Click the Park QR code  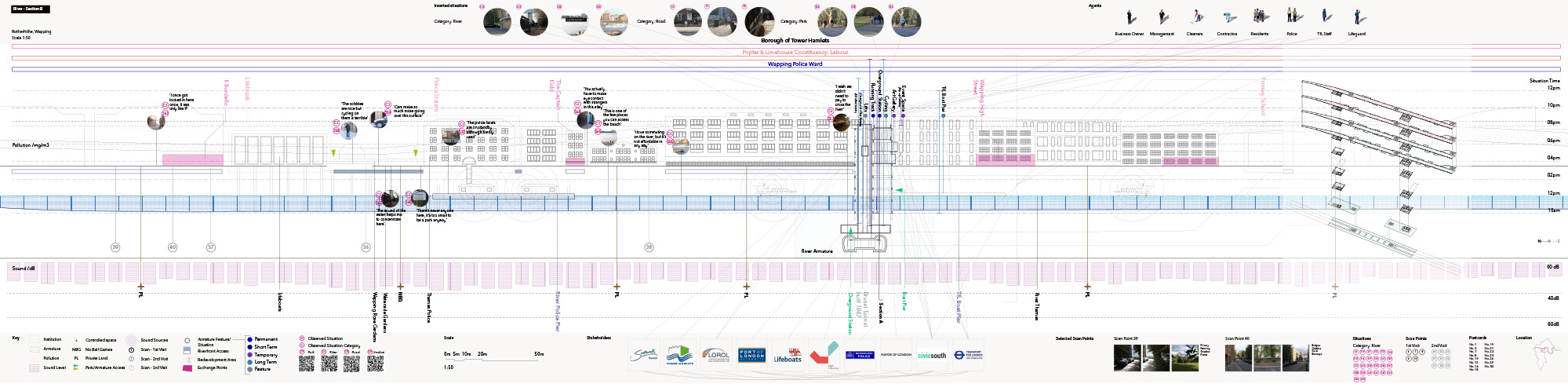[307, 363]
